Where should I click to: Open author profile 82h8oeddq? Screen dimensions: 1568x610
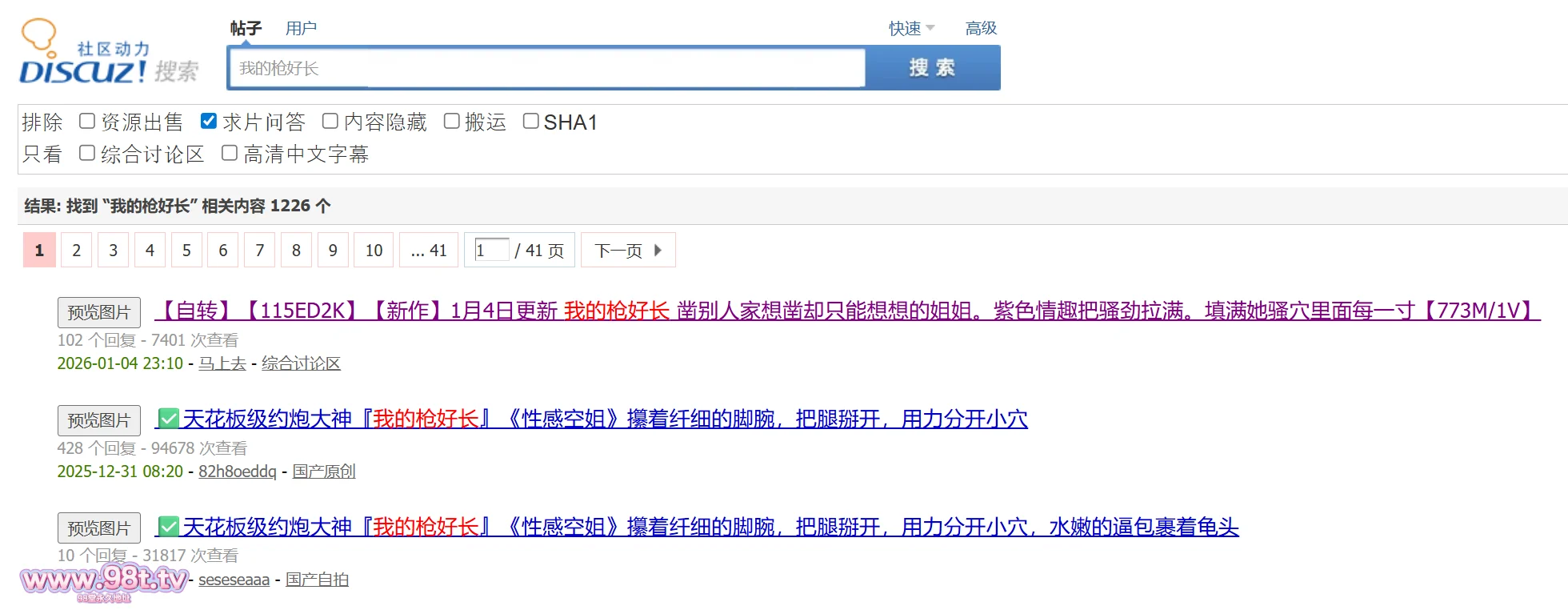237,472
